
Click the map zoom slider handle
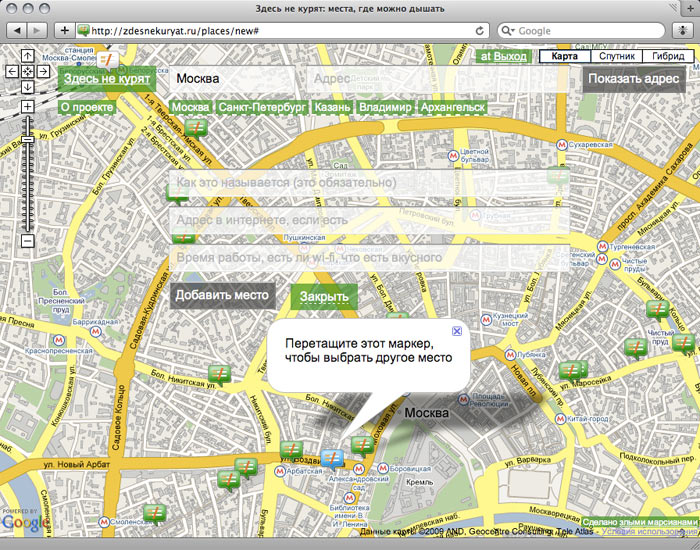point(27,139)
